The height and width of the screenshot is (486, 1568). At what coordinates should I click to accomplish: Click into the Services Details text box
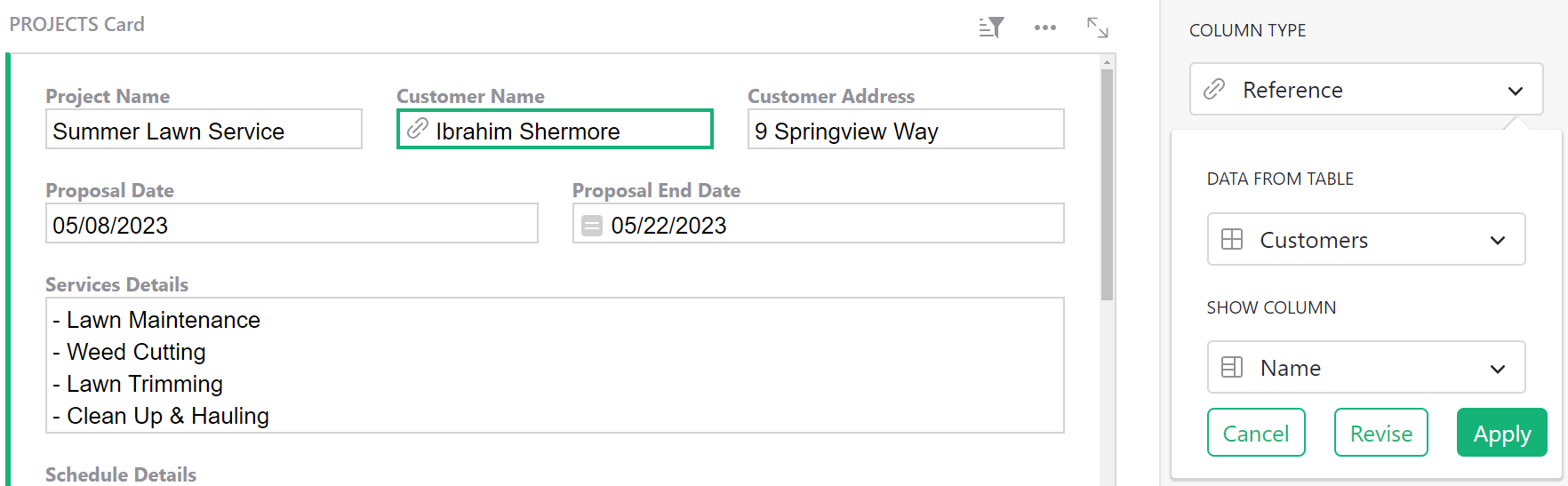click(555, 366)
